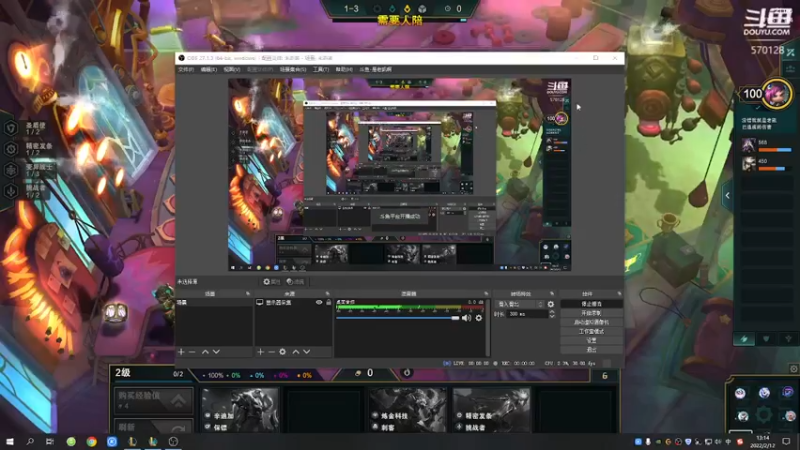
Task: Move the selected source down
Action: [x=307, y=352]
